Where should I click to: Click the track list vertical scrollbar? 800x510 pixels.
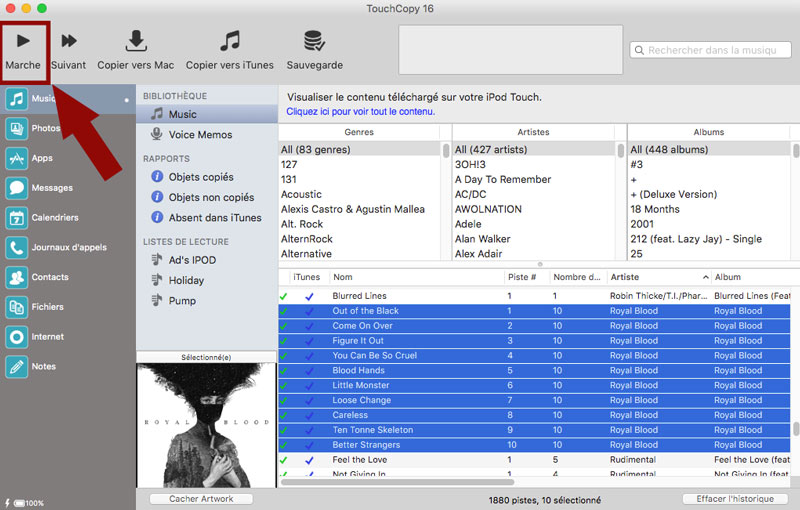tap(795, 428)
